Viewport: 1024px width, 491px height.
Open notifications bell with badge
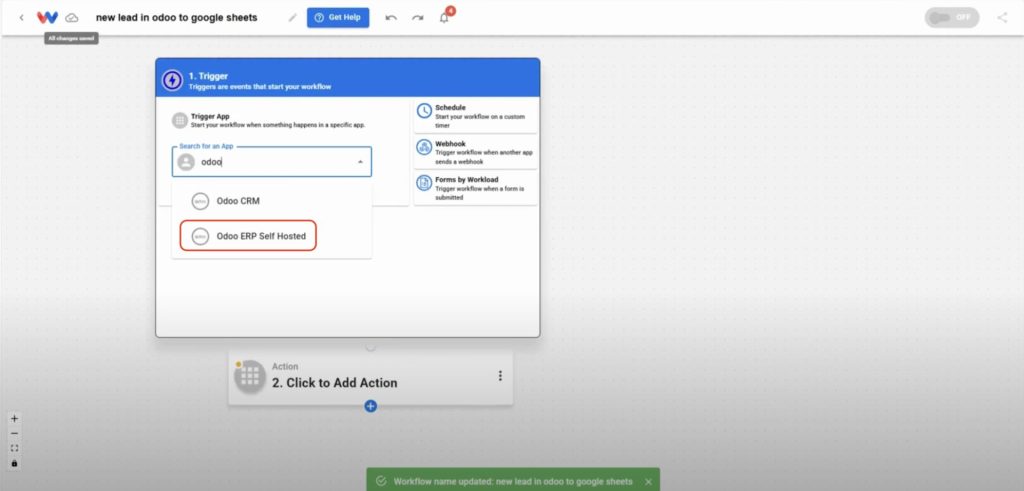(445, 17)
